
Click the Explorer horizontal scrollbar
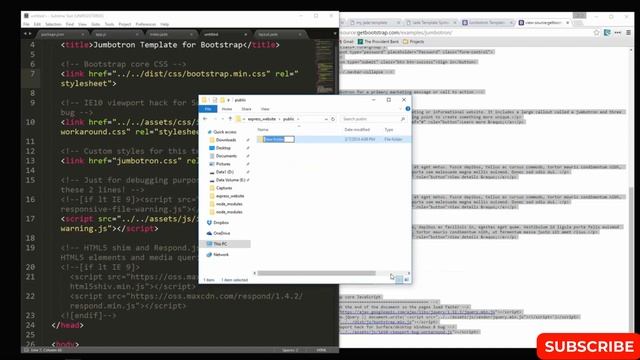316,273
